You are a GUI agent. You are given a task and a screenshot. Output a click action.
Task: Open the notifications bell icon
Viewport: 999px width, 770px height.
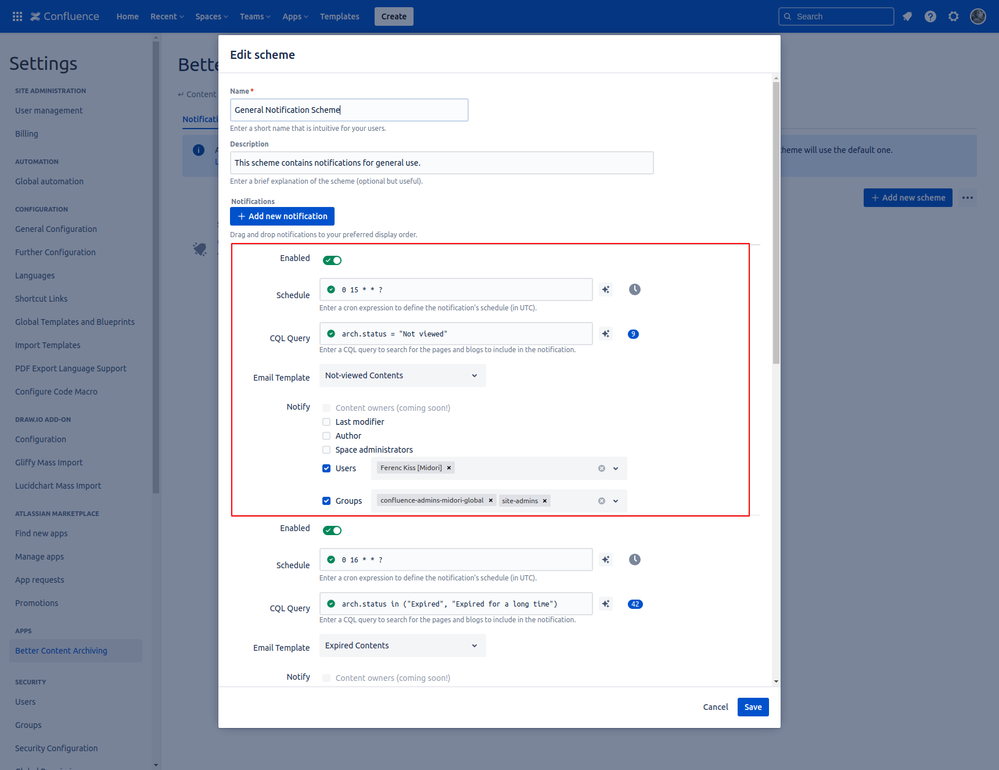(x=907, y=17)
